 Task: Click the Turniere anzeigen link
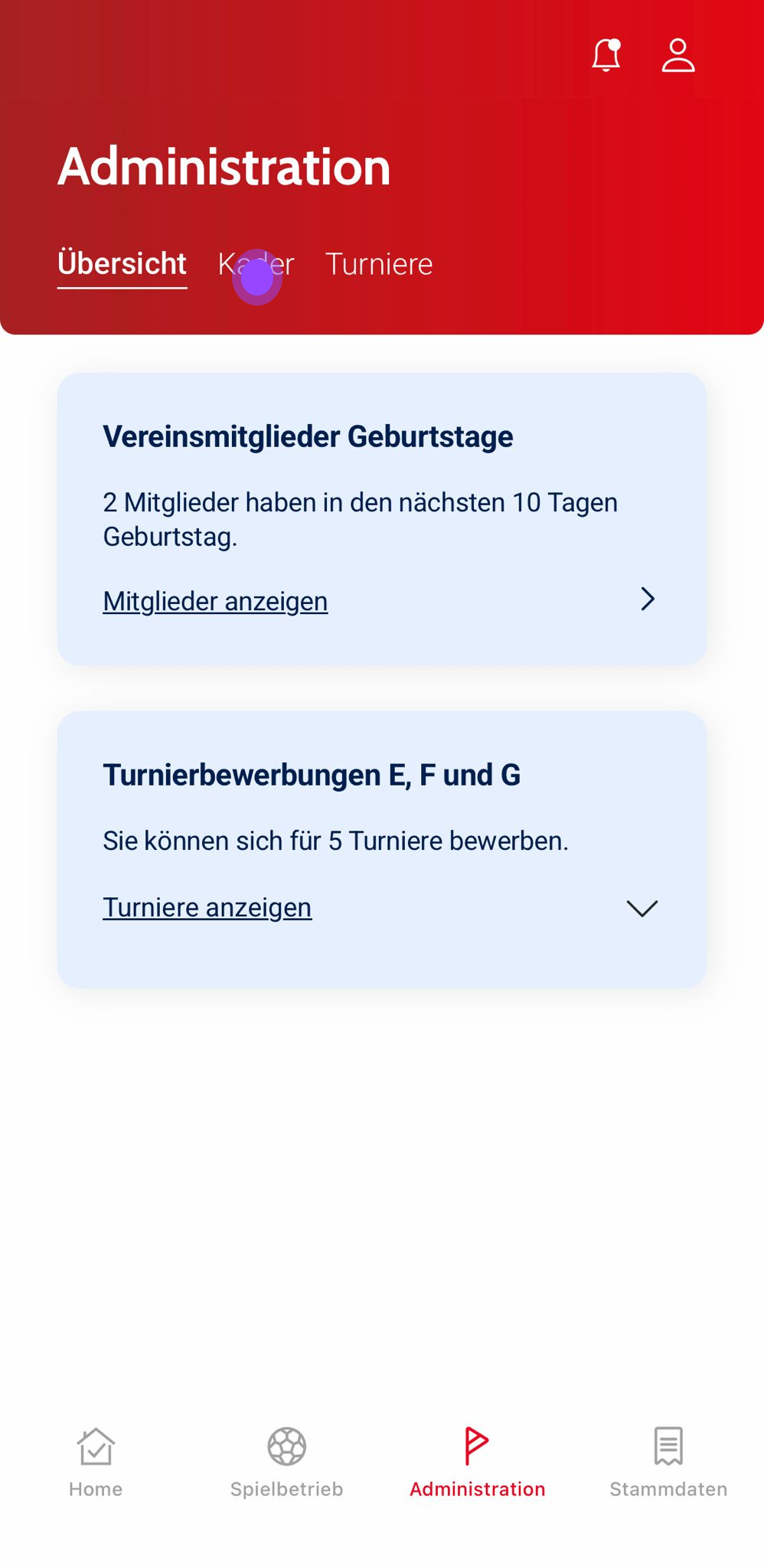[x=207, y=908]
